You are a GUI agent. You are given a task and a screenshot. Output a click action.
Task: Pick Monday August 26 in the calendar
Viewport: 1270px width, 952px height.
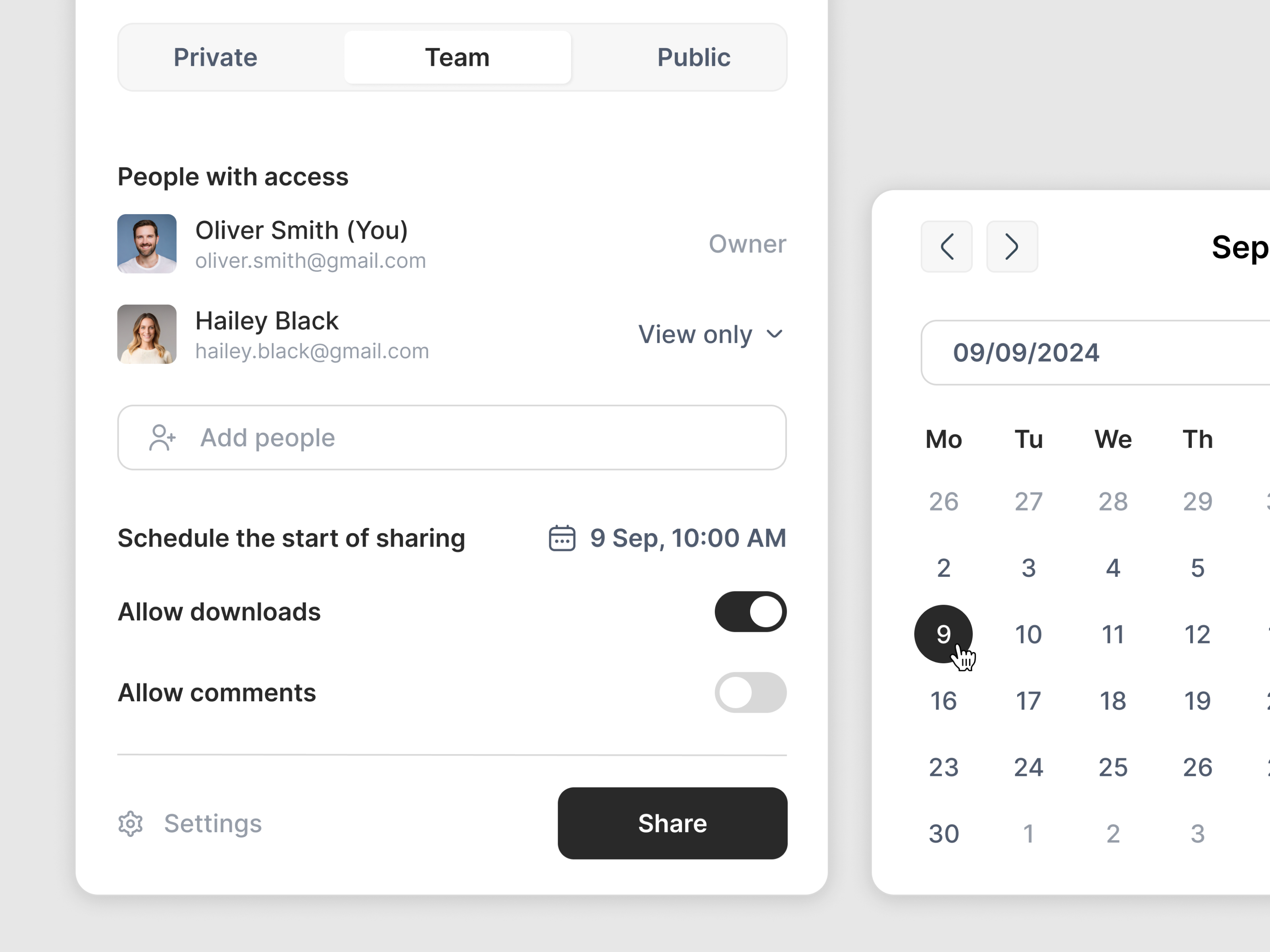pos(943,501)
